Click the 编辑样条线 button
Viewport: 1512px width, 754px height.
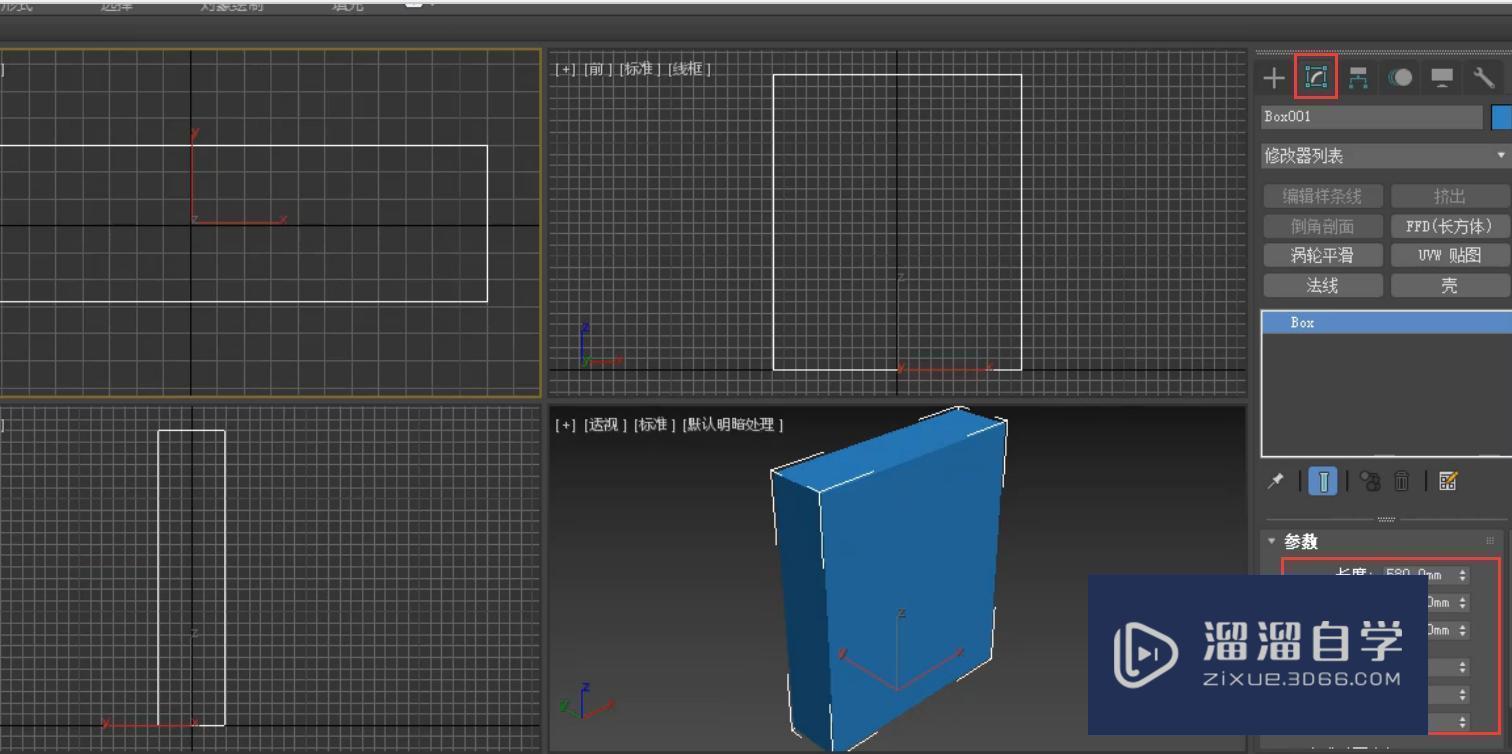click(x=1323, y=196)
